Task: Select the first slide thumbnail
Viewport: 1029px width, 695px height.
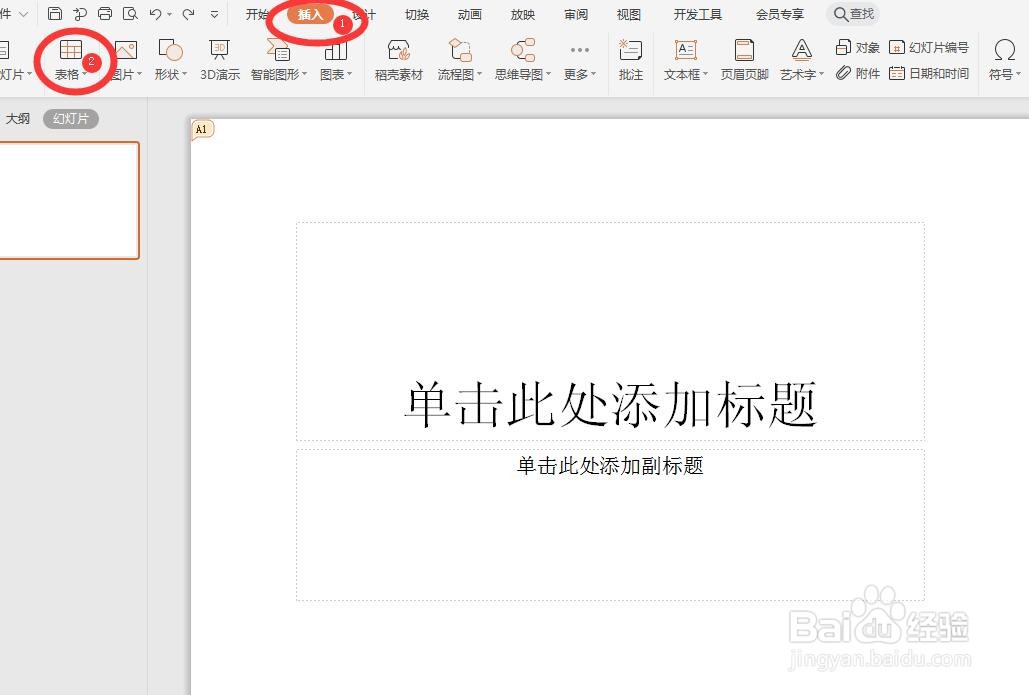Action: click(x=69, y=200)
